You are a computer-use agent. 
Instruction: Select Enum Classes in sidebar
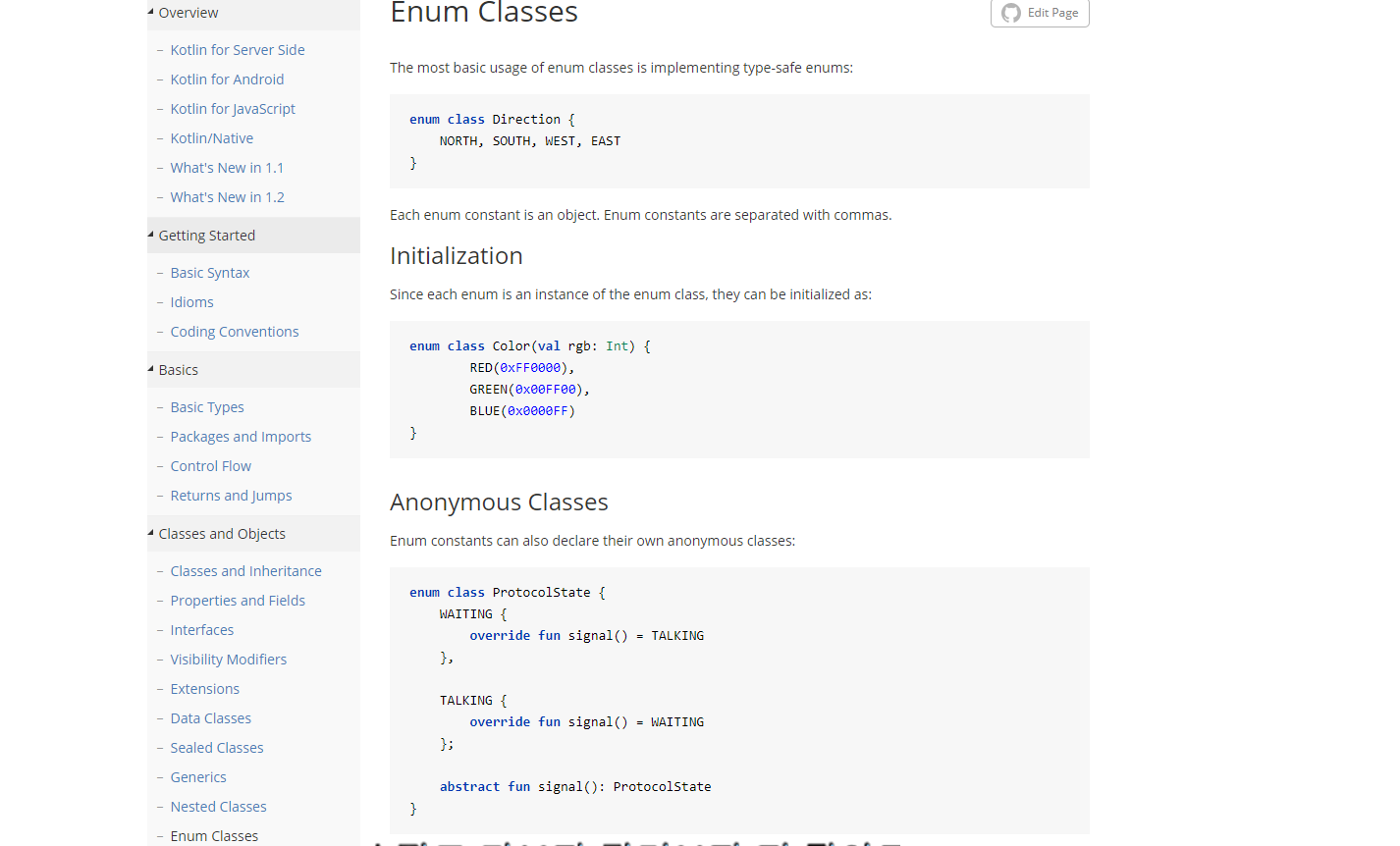click(x=214, y=836)
